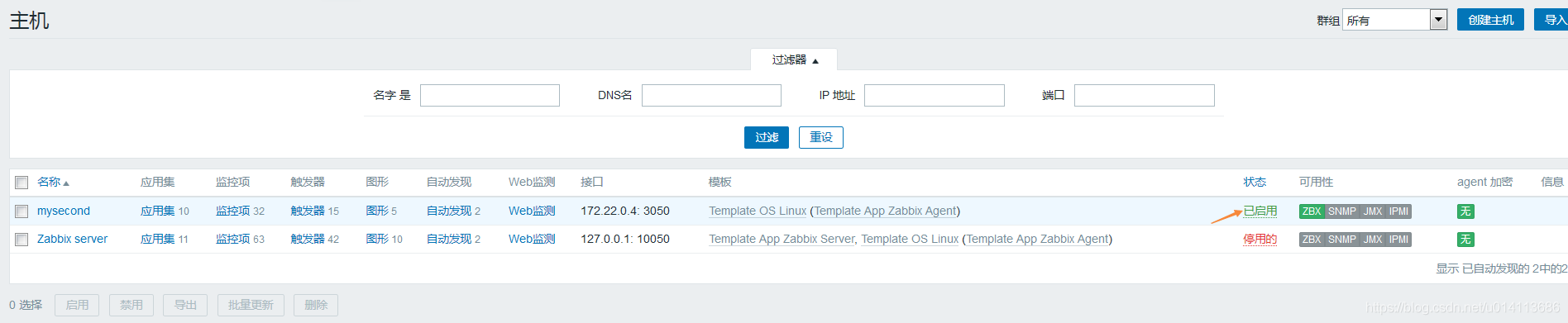Click green encryption badge for Zabbix server

click(1465, 240)
